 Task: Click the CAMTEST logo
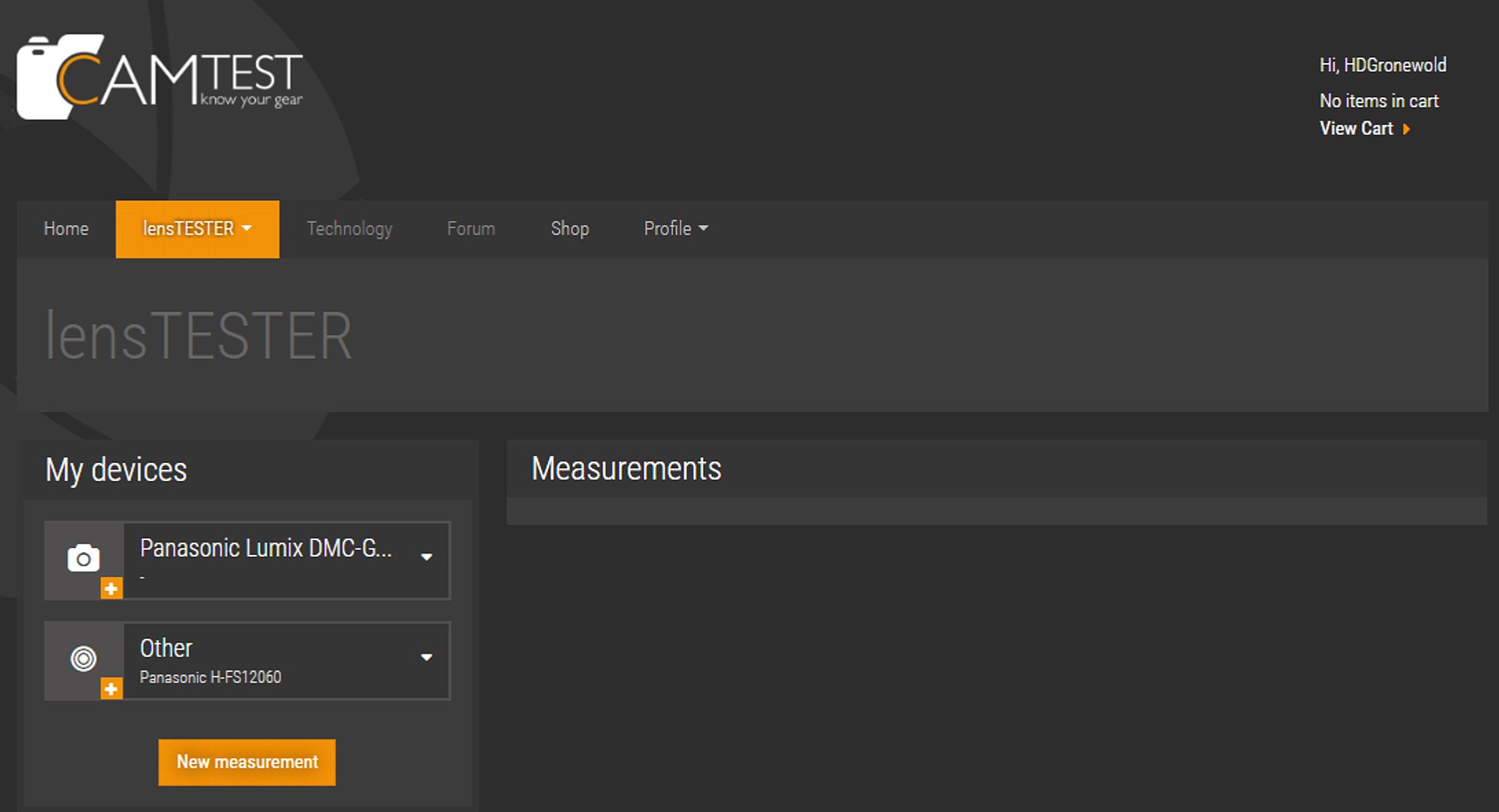pyautogui.click(x=160, y=76)
